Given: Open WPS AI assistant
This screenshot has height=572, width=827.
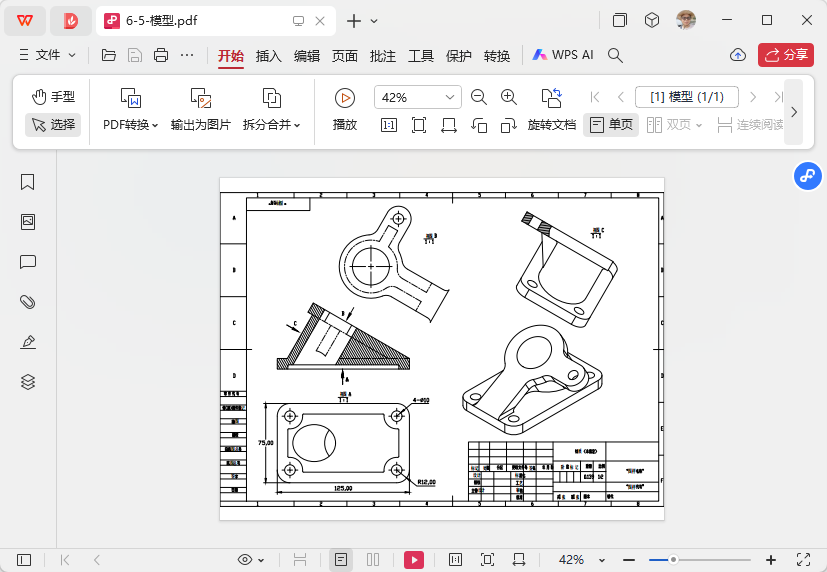Looking at the screenshot, I should [562, 55].
